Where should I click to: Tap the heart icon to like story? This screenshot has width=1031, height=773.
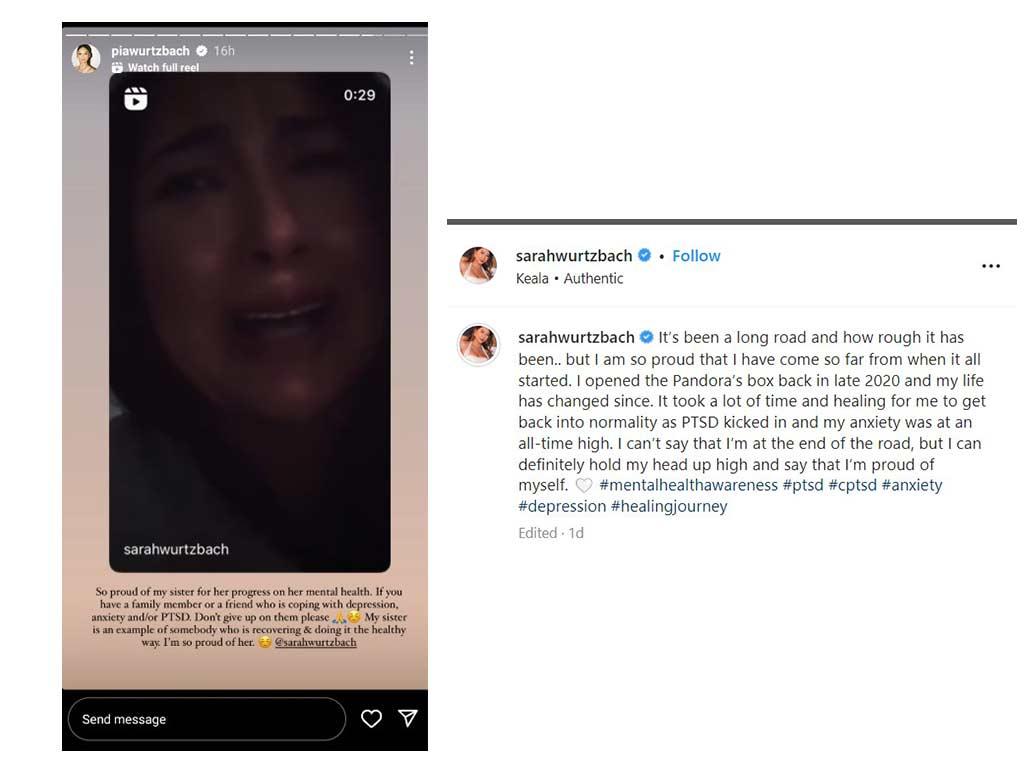tap(371, 718)
